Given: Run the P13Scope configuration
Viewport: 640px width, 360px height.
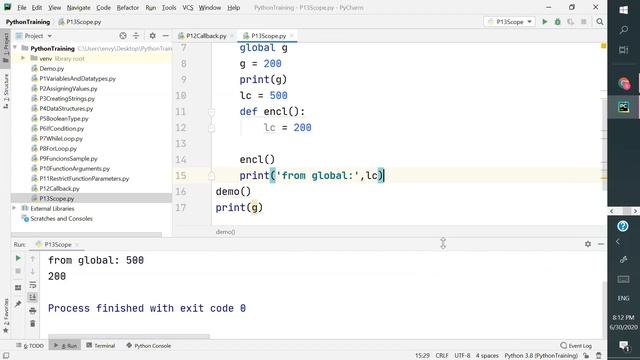Looking at the screenshot, I should click(544, 22).
